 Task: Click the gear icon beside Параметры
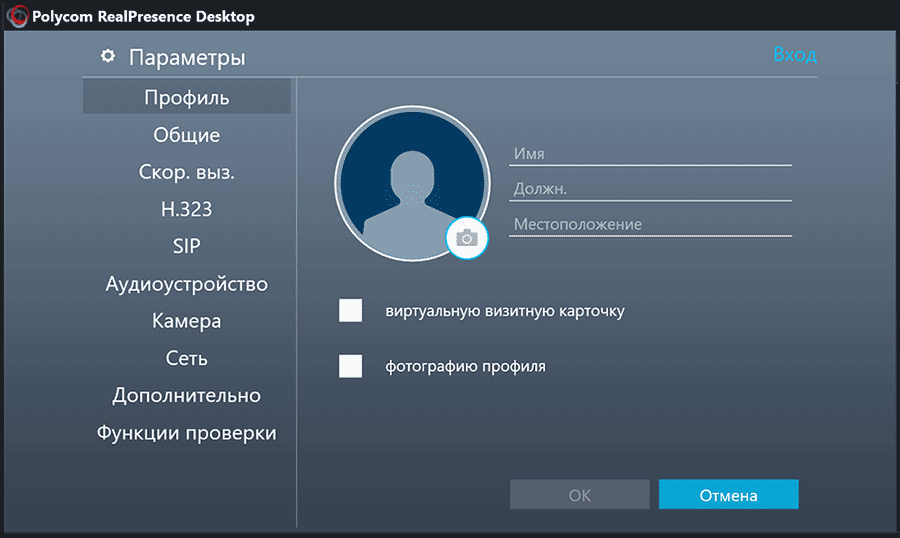click(108, 56)
